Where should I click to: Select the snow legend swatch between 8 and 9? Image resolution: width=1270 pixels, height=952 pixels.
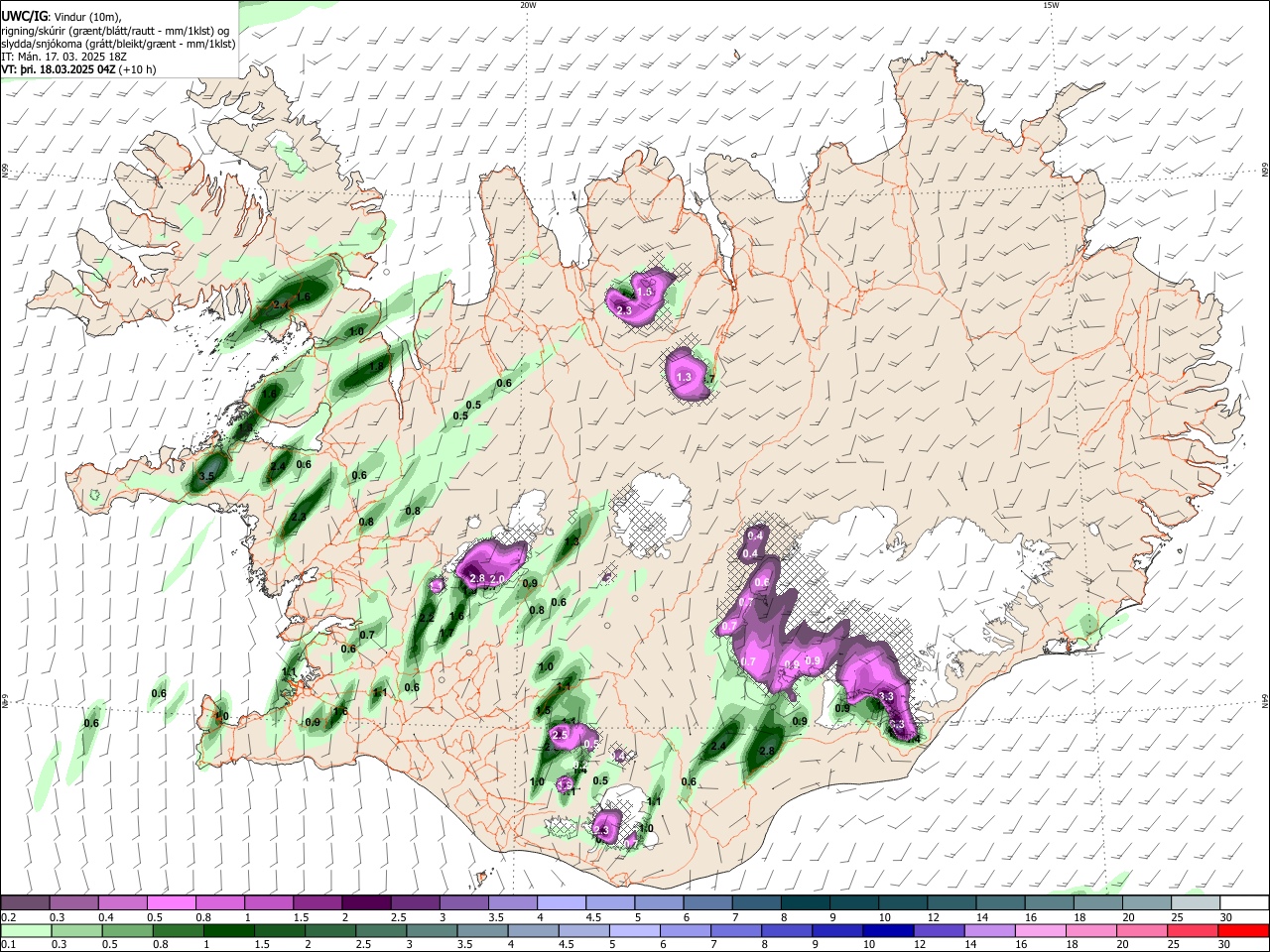[x=806, y=902]
